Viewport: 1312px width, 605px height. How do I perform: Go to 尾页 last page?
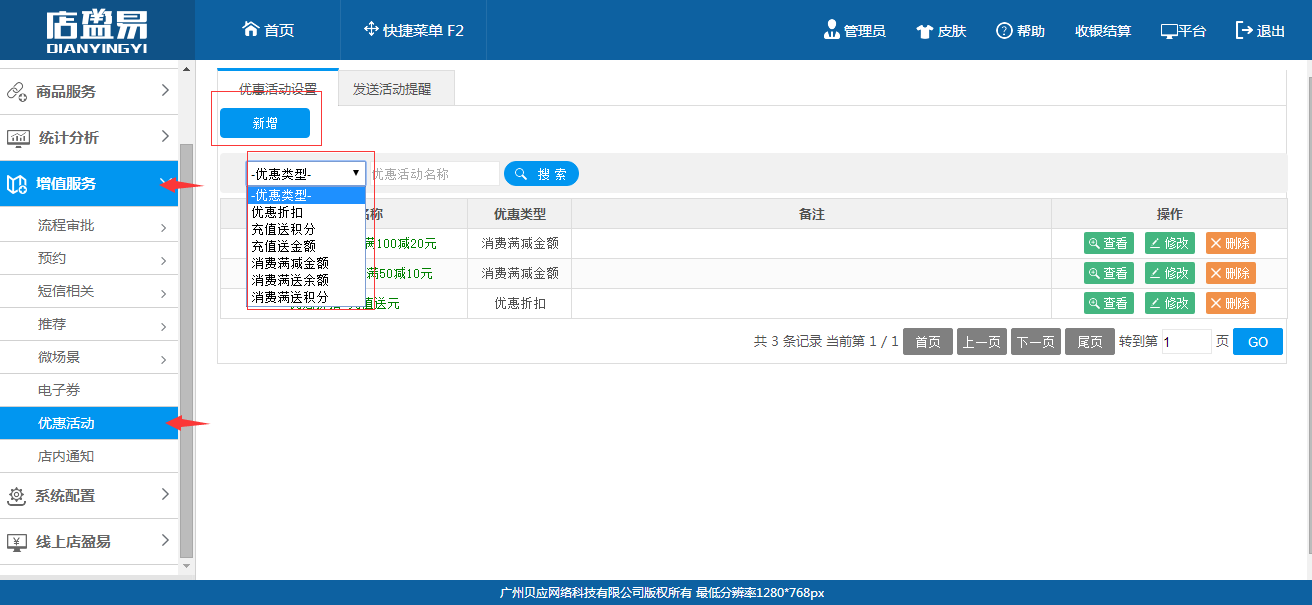click(x=1090, y=342)
